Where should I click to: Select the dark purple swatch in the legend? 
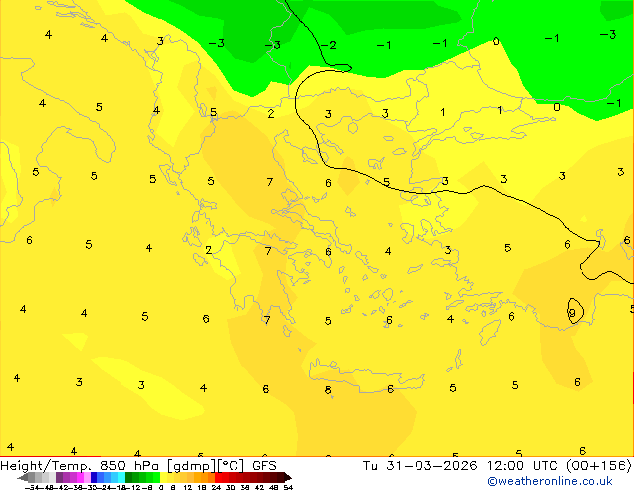59,477
